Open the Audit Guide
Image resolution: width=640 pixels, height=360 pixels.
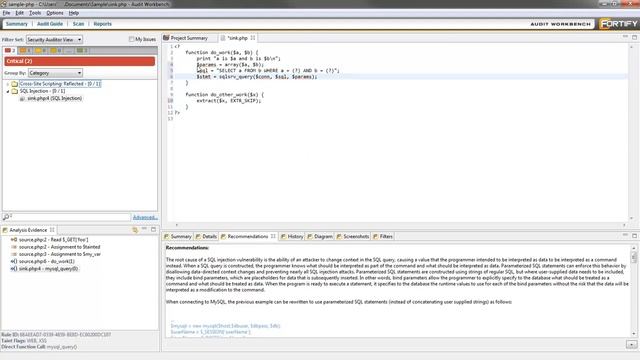[50, 24]
